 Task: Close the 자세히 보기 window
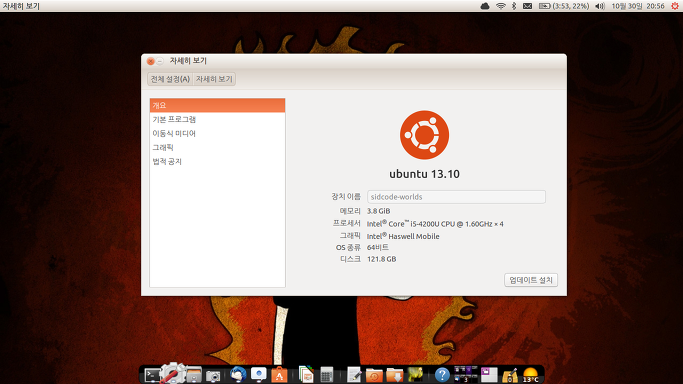151,61
